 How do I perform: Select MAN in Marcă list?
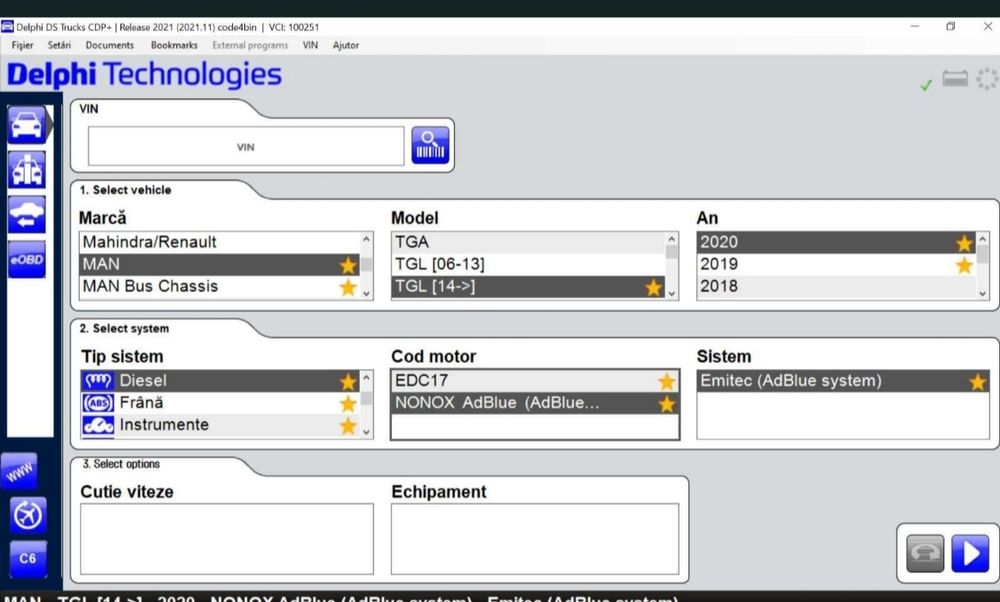219,265
